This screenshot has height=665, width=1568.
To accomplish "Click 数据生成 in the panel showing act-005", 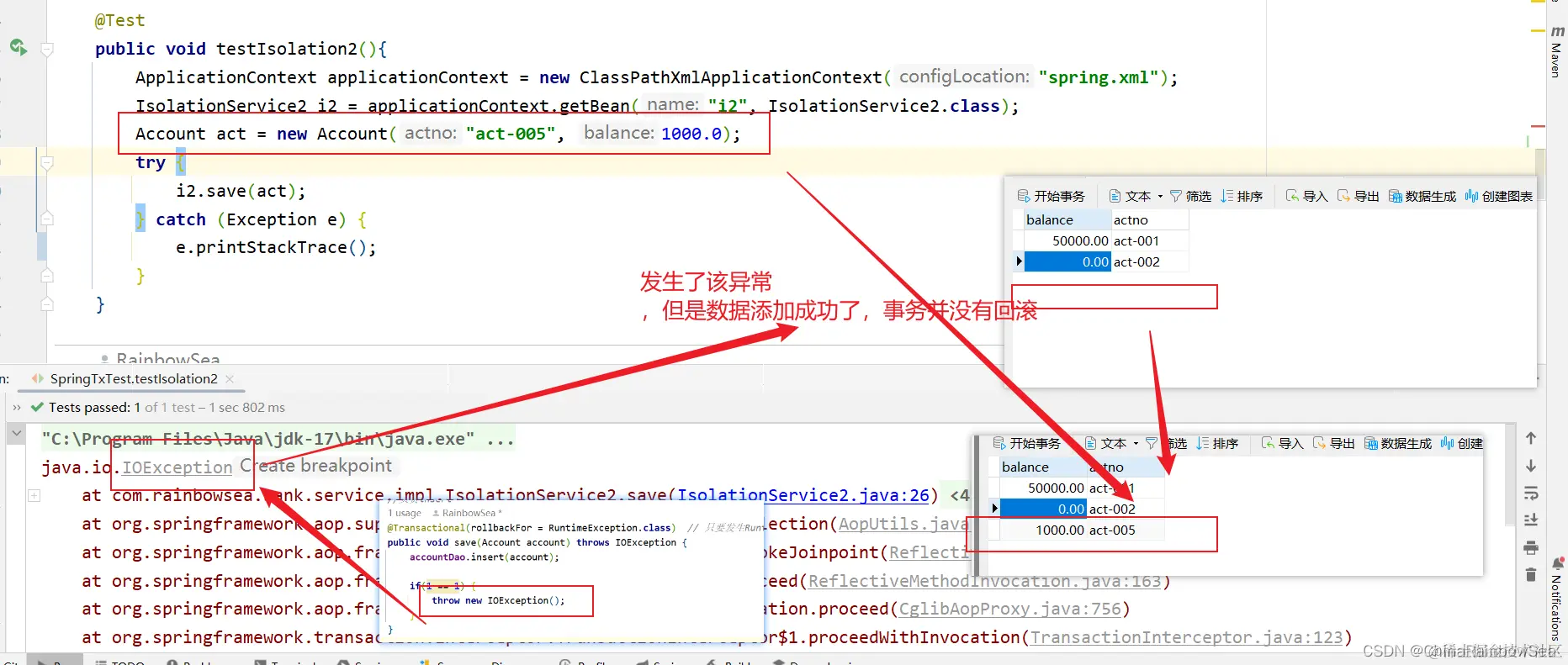I will (1397, 443).
